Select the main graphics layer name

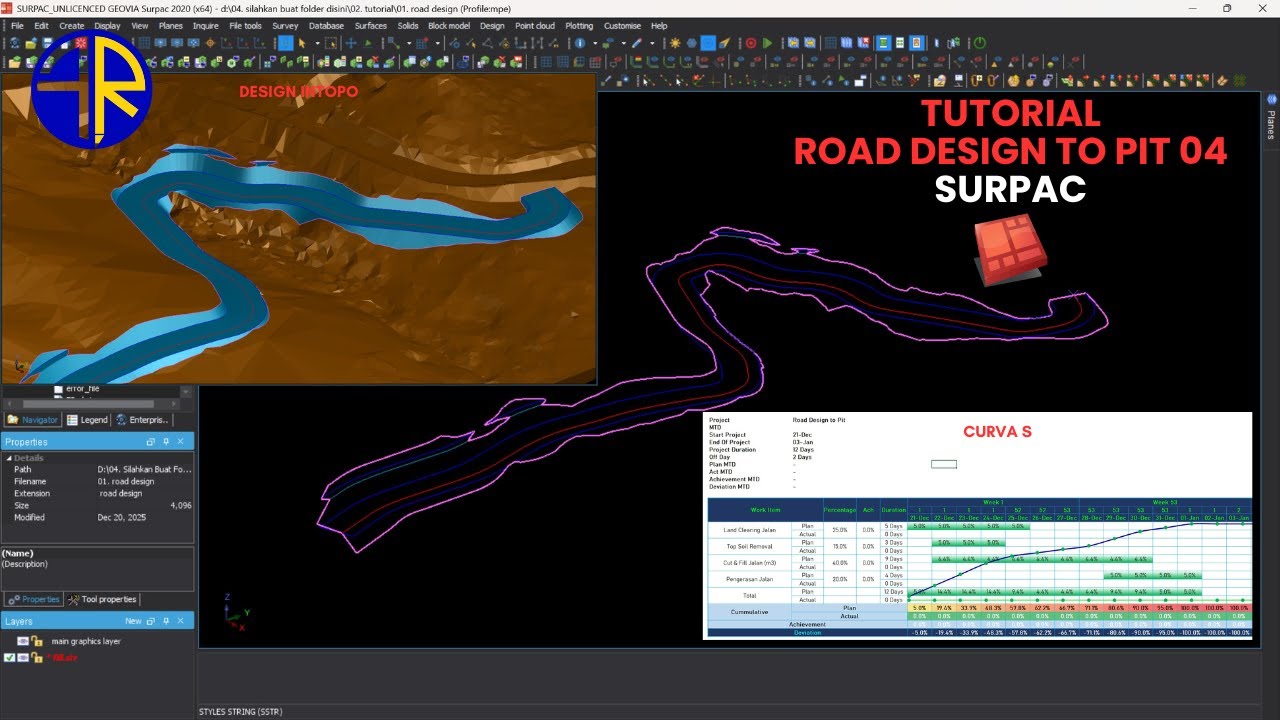click(86, 641)
